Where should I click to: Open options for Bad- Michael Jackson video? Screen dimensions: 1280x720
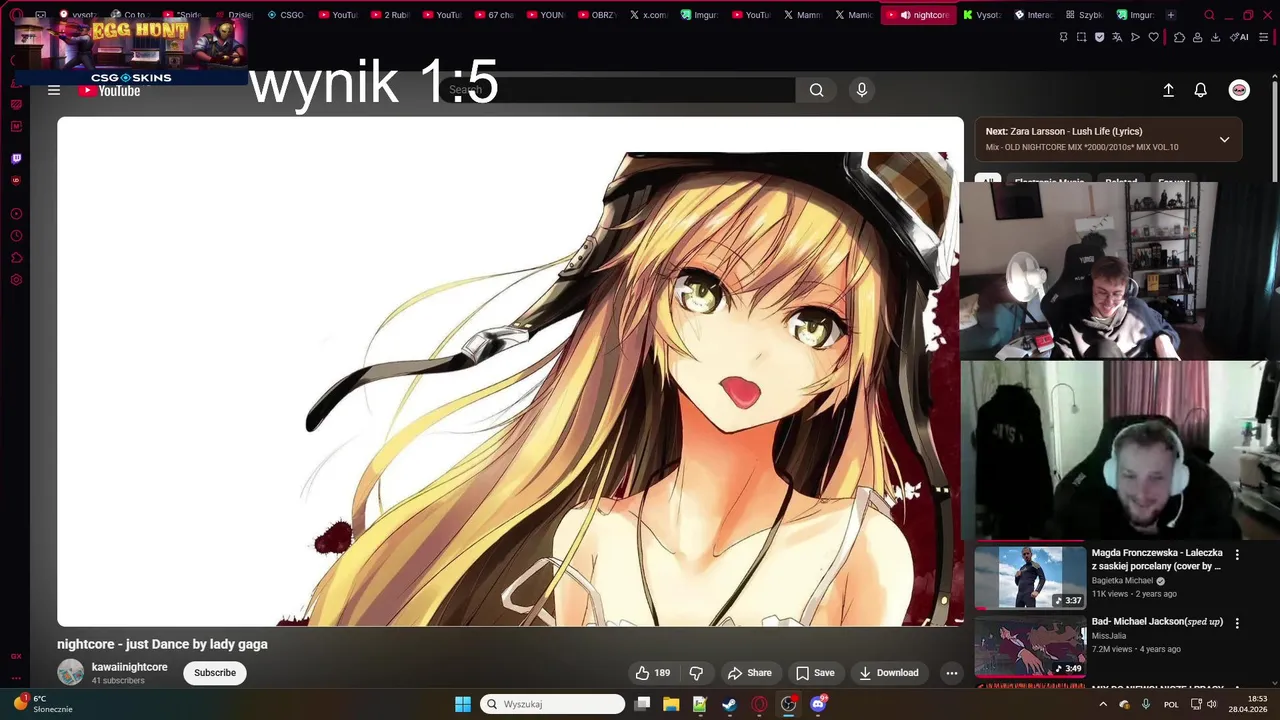click(1237, 623)
